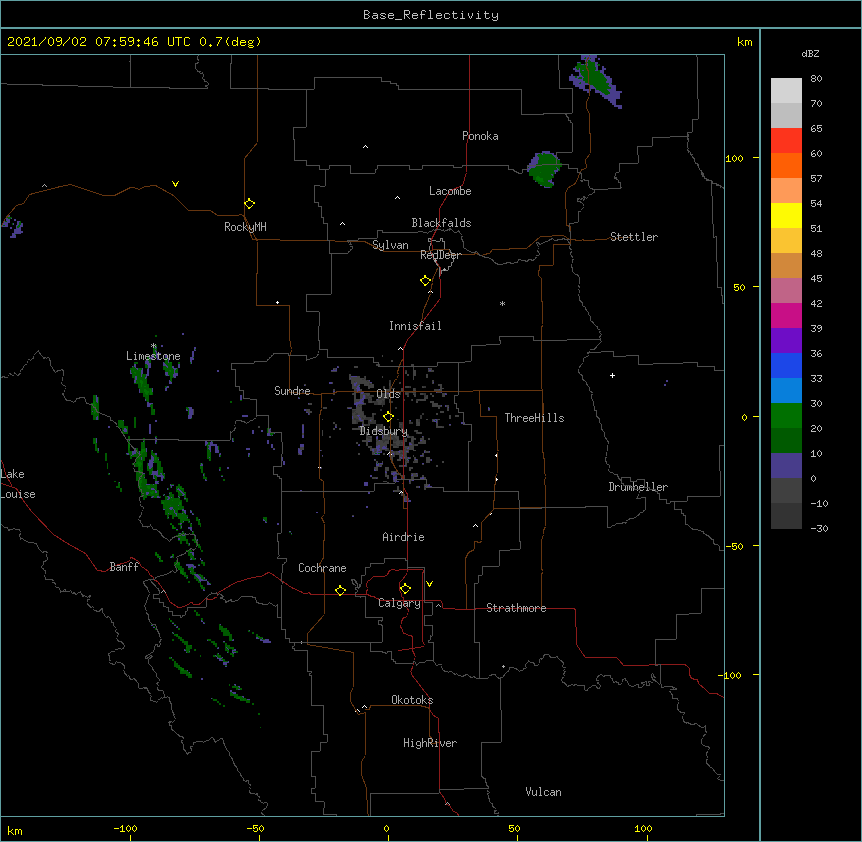Click the Vulcan town label
The height and width of the screenshot is (842, 862).
(x=543, y=792)
